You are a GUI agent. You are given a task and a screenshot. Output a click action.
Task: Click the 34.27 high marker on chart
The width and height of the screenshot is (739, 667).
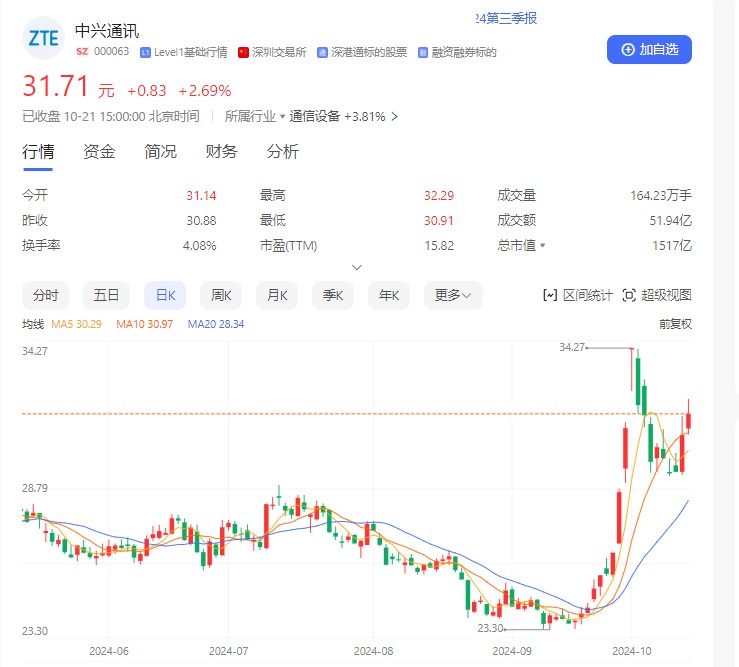click(572, 347)
